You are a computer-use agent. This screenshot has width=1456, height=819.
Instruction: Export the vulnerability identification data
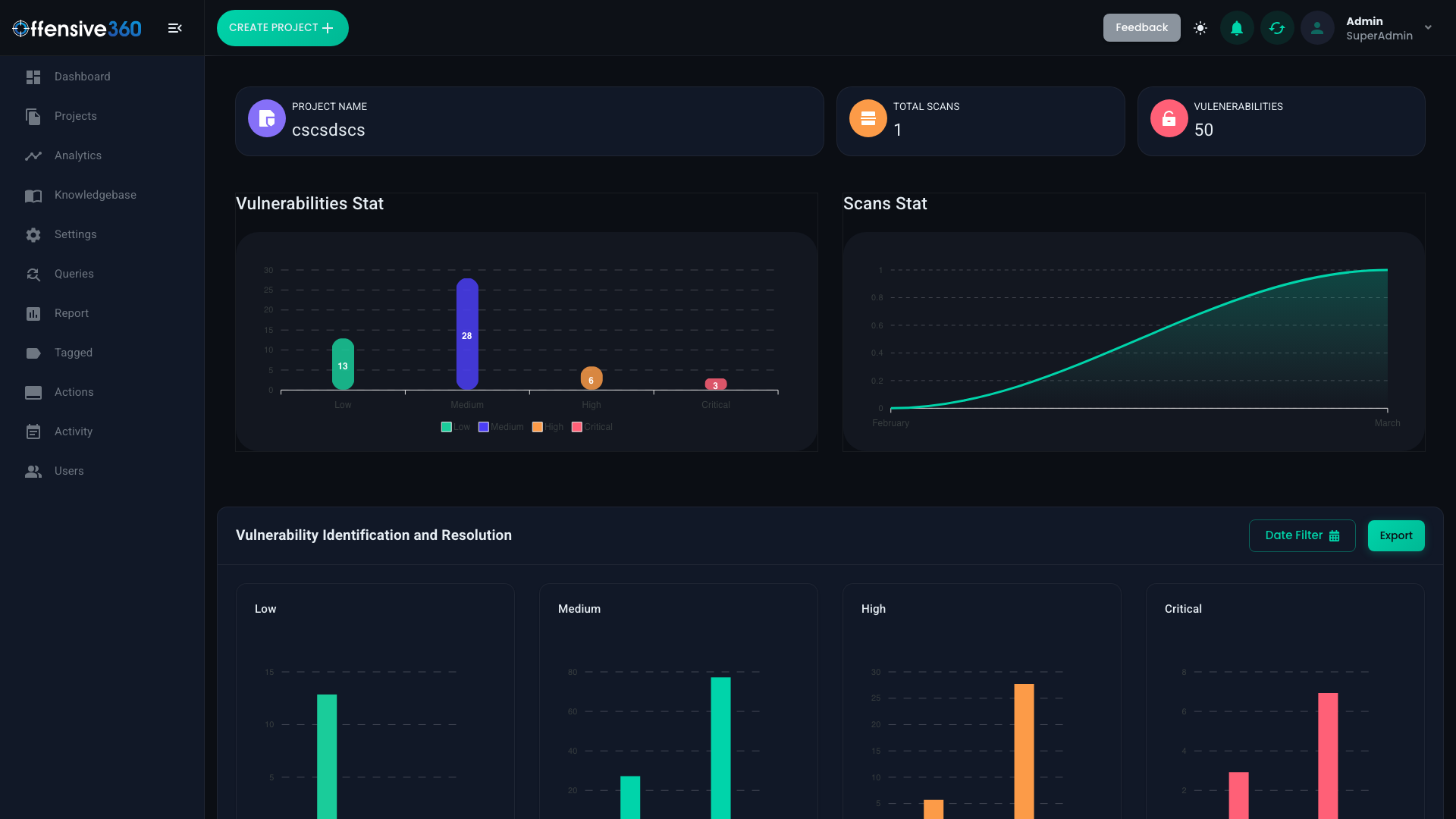pyautogui.click(x=1396, y=535)
